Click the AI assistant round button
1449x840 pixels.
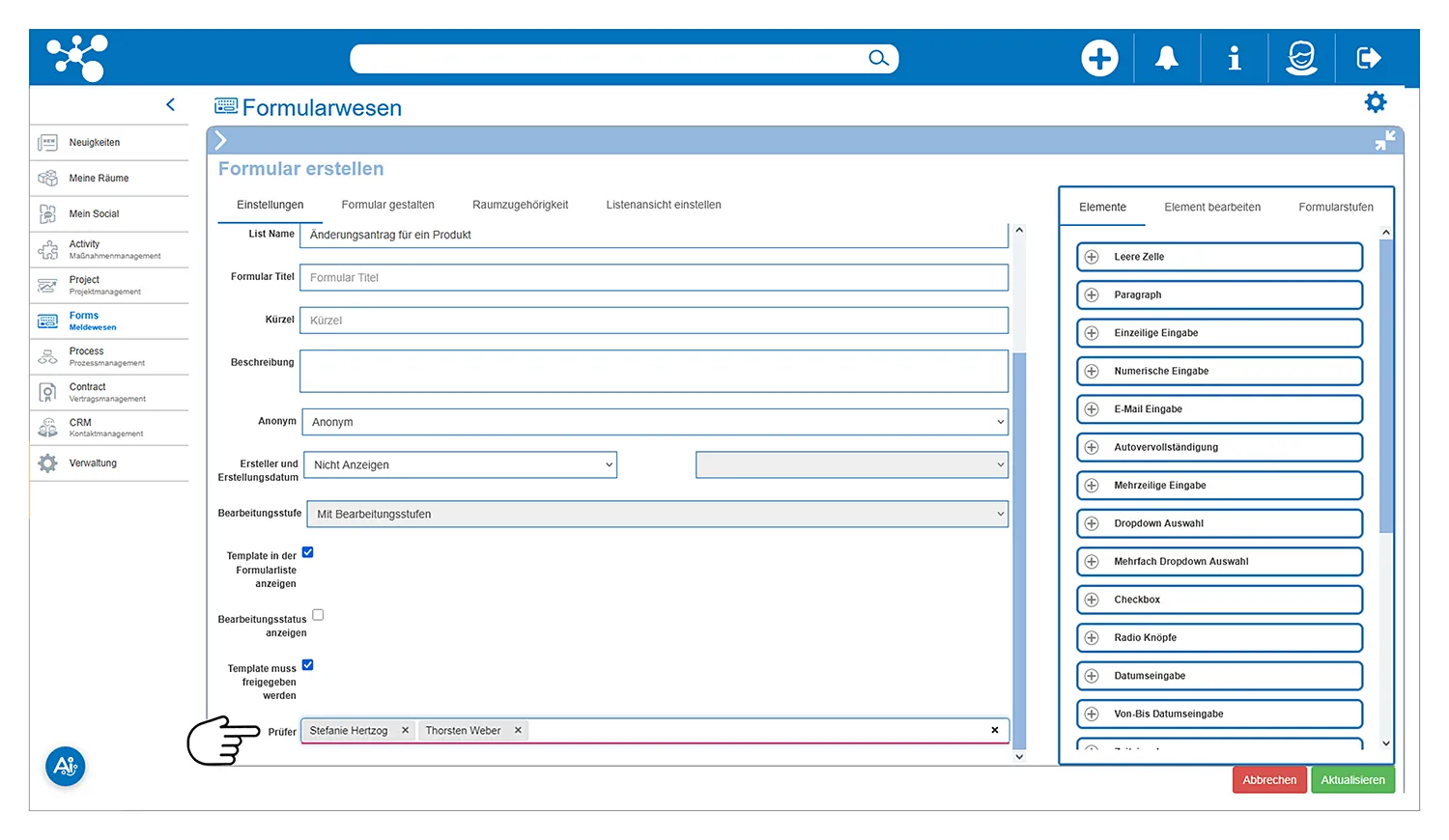[x=66, y=767]
